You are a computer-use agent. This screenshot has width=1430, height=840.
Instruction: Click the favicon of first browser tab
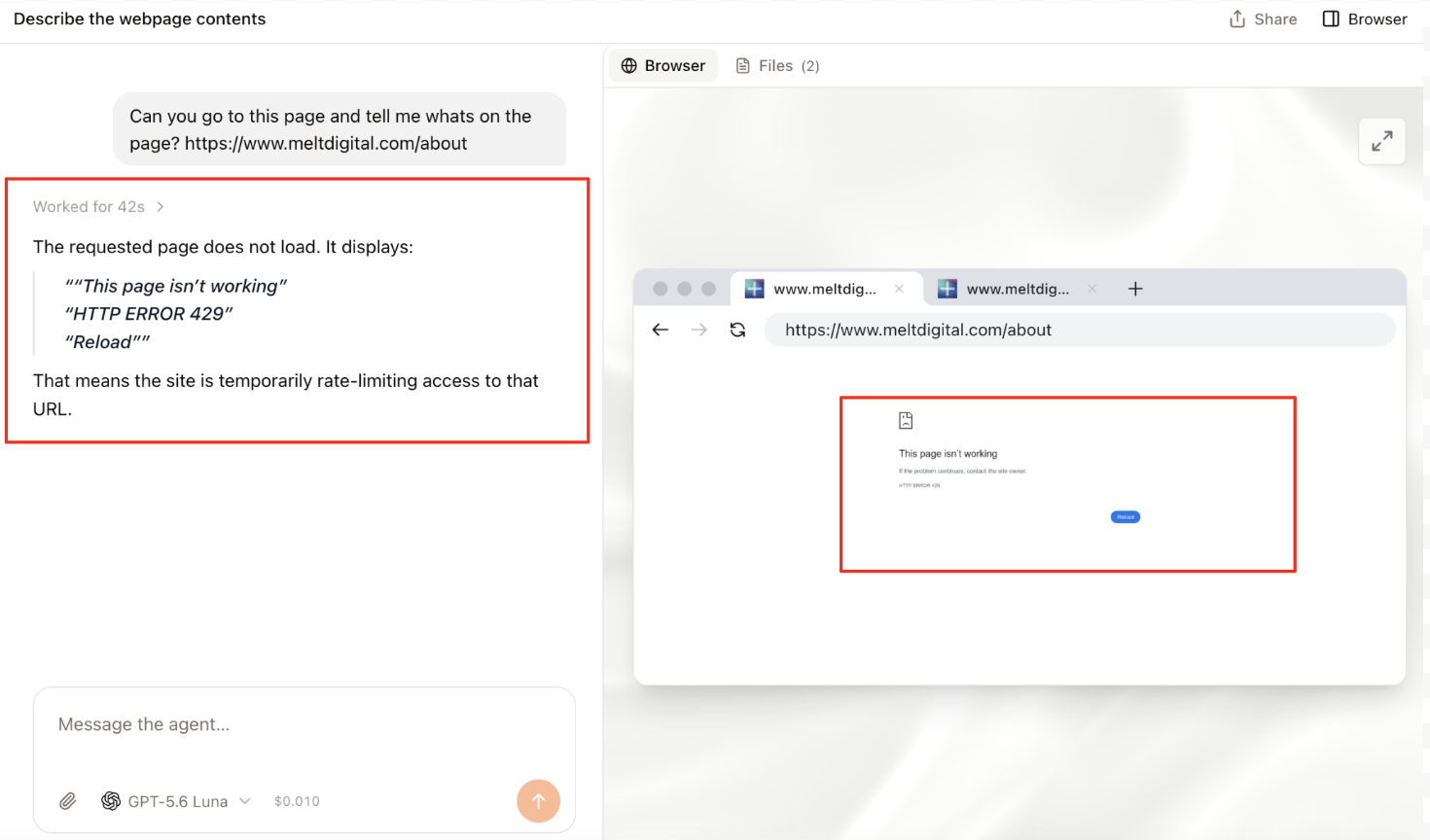(754, 289)
